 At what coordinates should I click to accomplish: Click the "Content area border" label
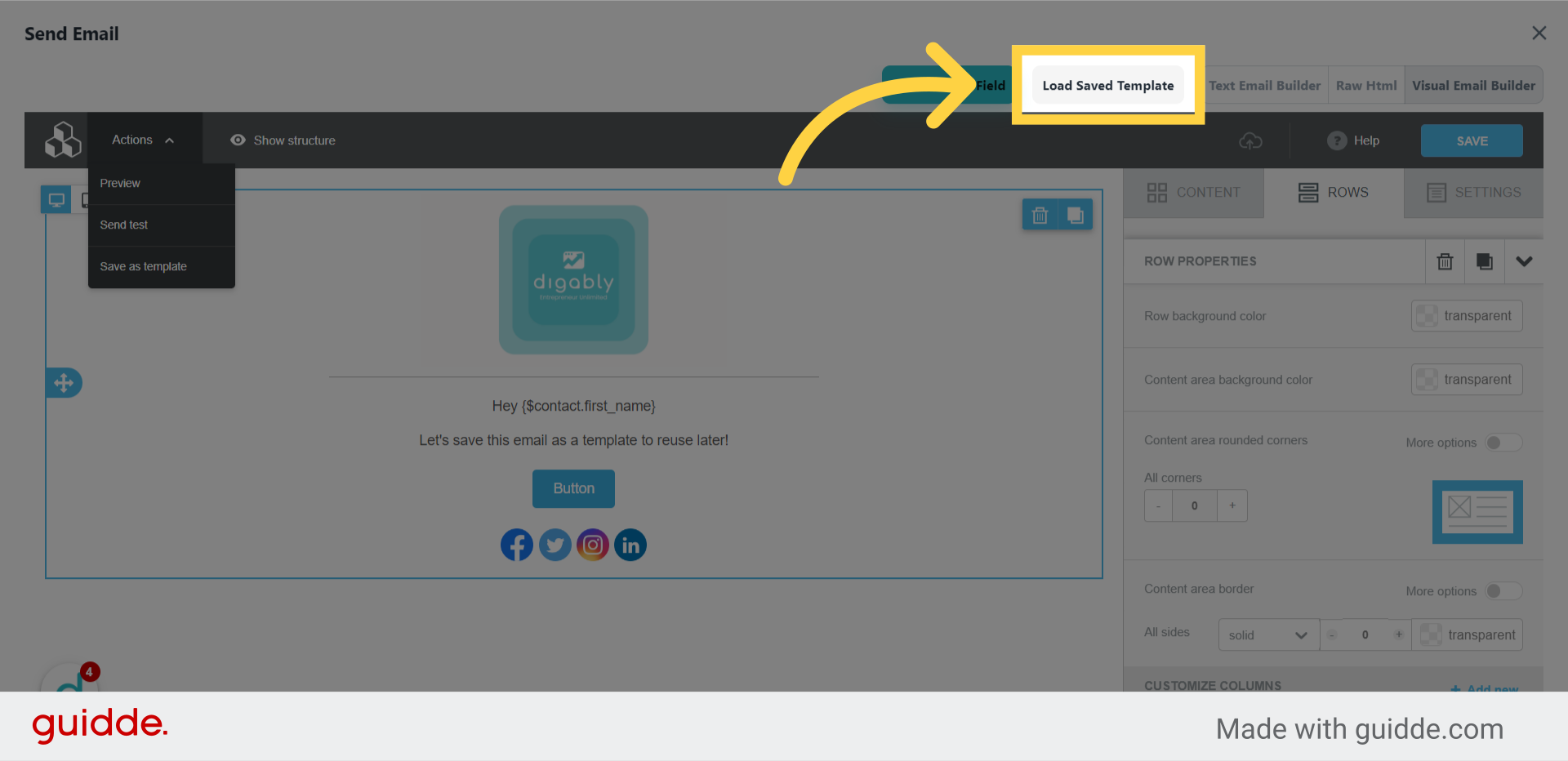pos(1199,589)
